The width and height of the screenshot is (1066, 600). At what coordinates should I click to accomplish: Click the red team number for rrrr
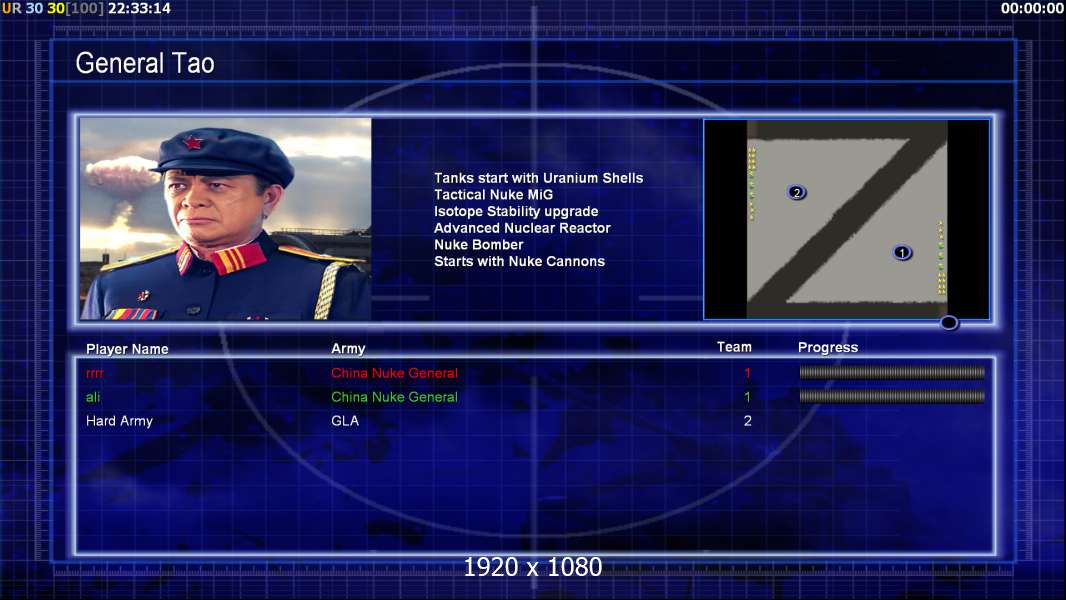(747, 373)
